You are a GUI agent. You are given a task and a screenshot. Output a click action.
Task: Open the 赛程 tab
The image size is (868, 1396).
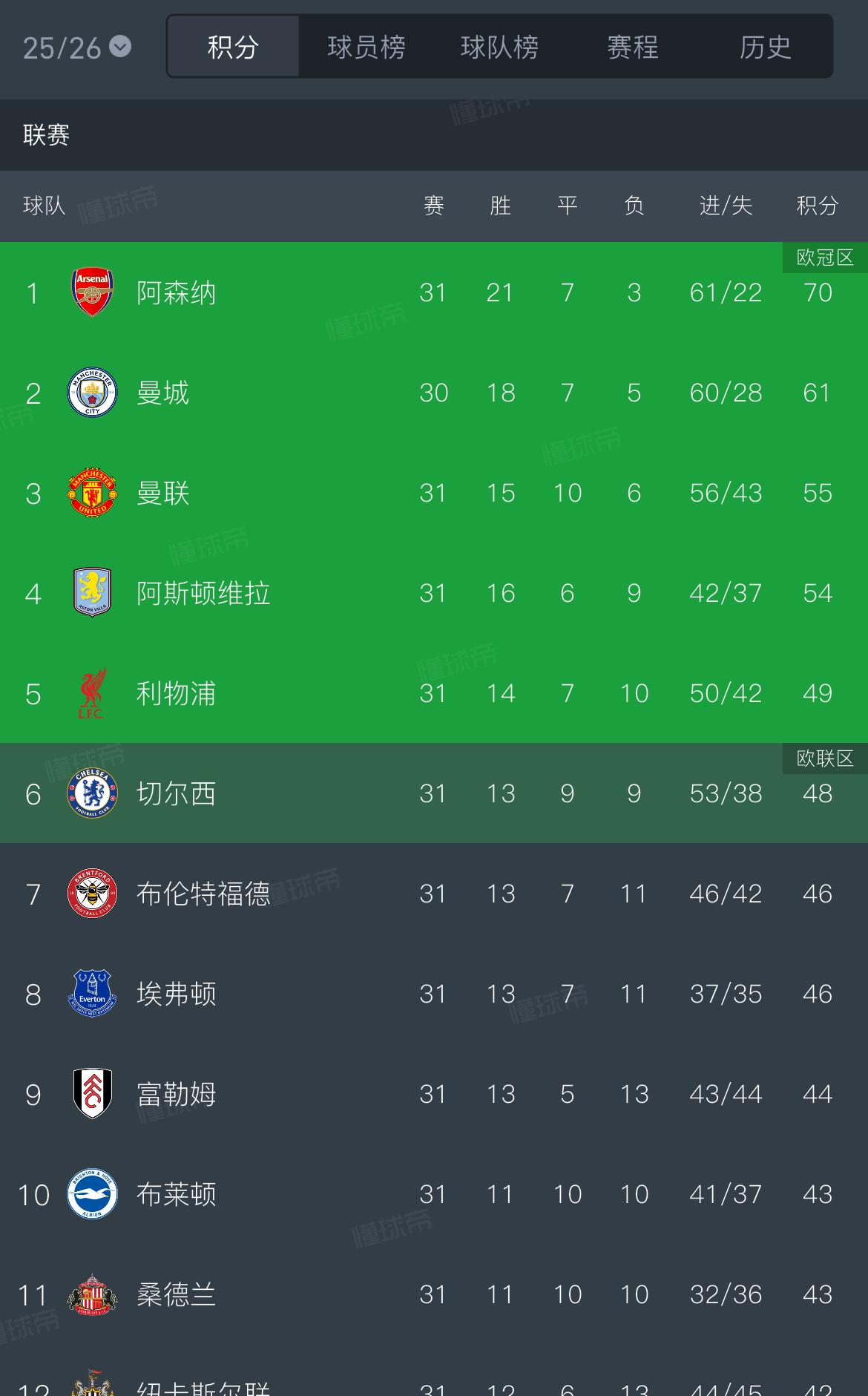pos(632,47)
